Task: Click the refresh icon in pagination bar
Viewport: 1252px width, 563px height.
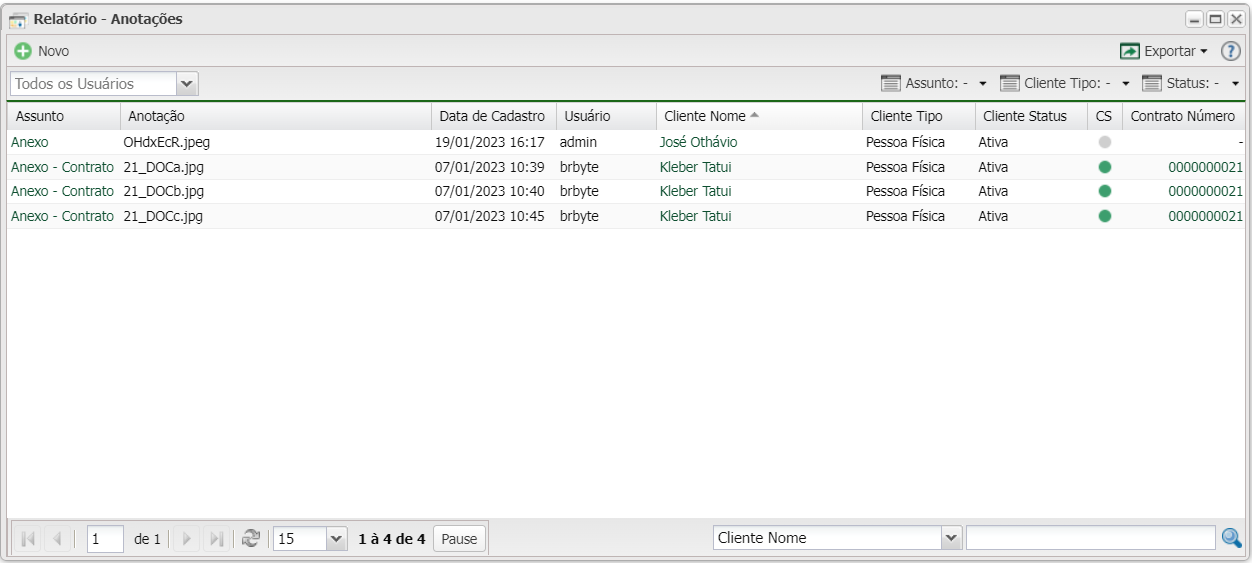Action: (x=252, y=538)
